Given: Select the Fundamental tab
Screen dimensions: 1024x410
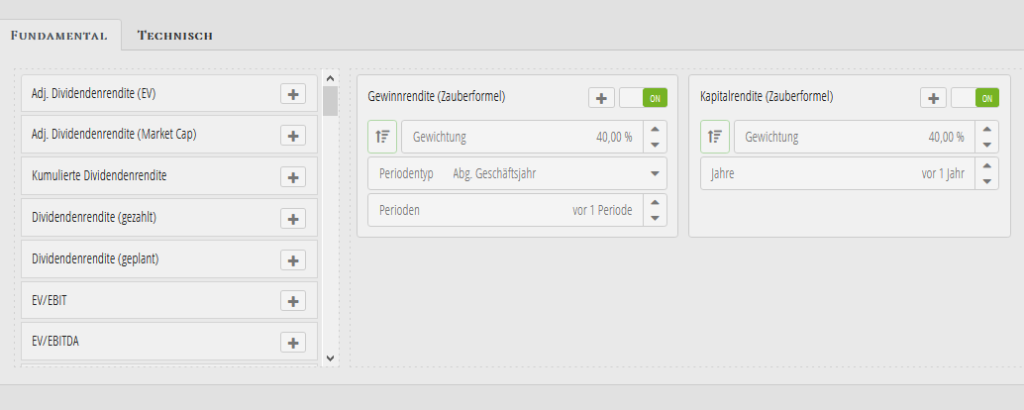Looking at the screenshot, I should coord(60,35).
